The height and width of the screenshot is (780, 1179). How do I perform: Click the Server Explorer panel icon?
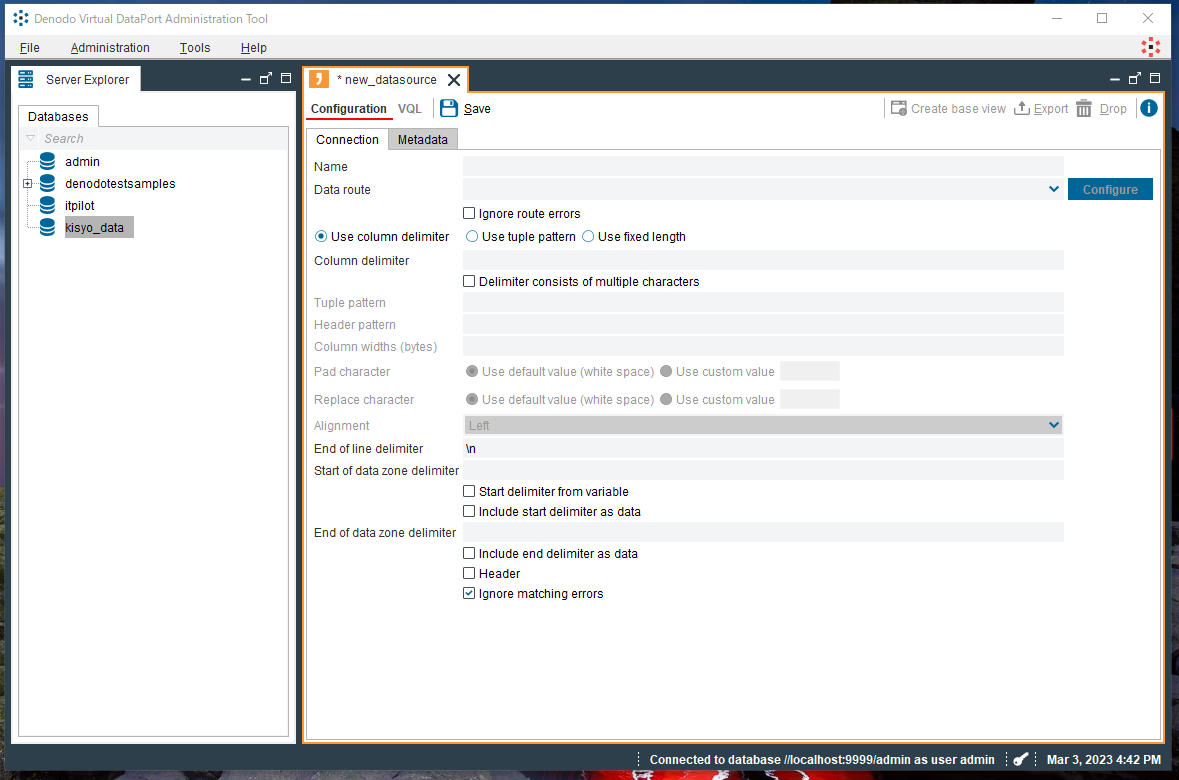coord(26,79)
